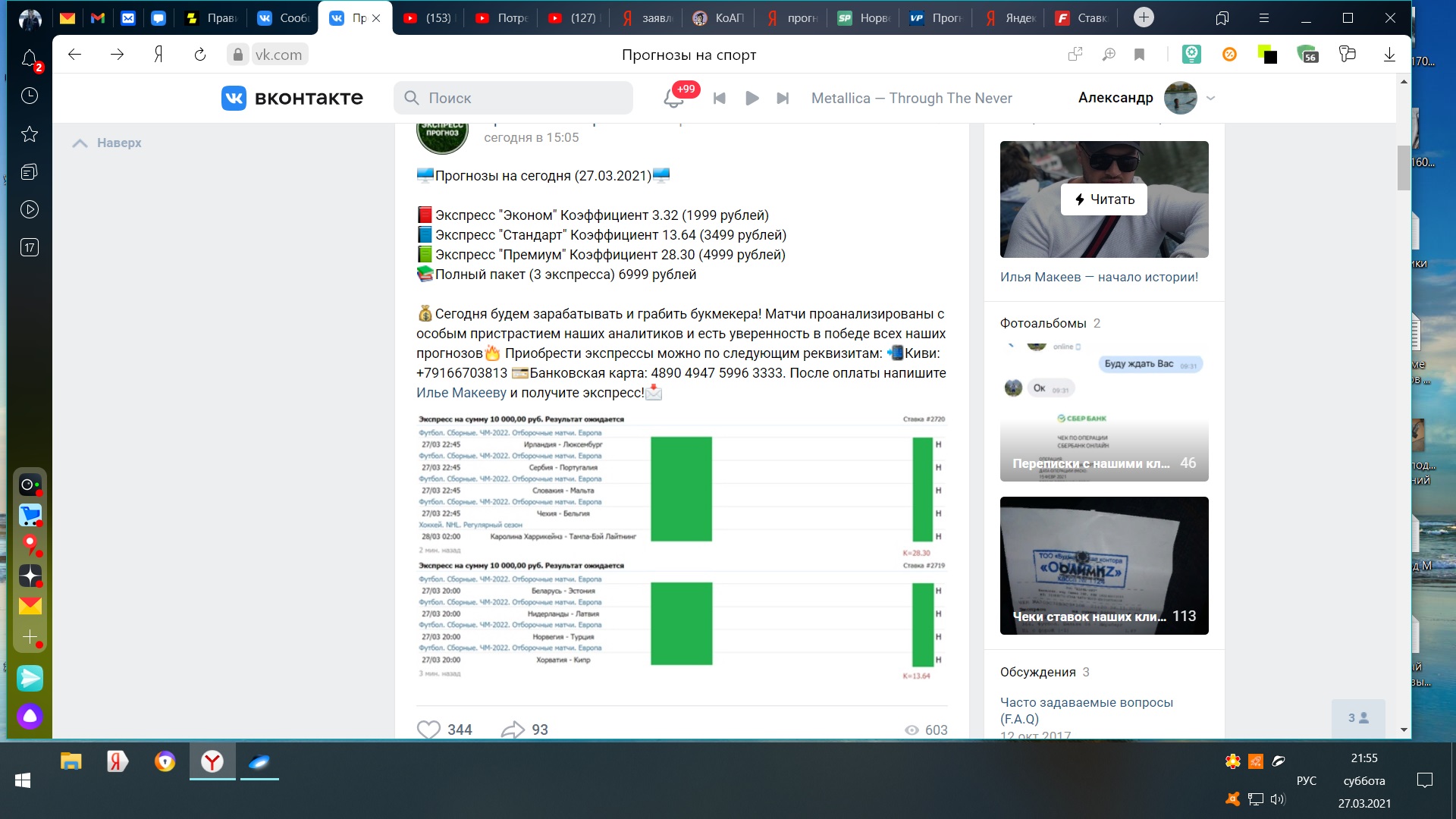Switch to Ставк tab with red F icon
1456x819 pixels.
pyautogui.click(x=1082, y=18)
